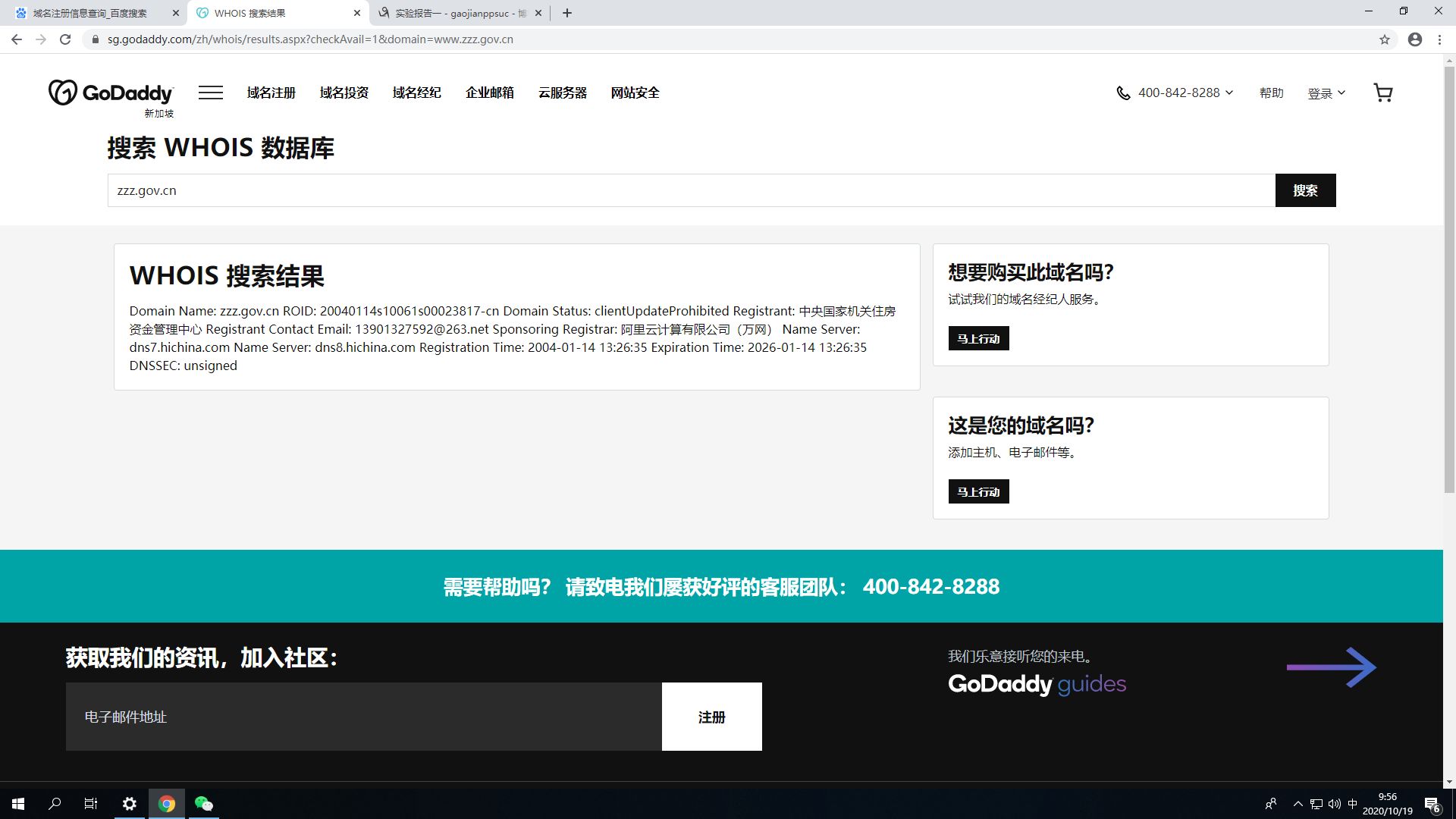Open the shopping cart icon

tap(1382, 93)
